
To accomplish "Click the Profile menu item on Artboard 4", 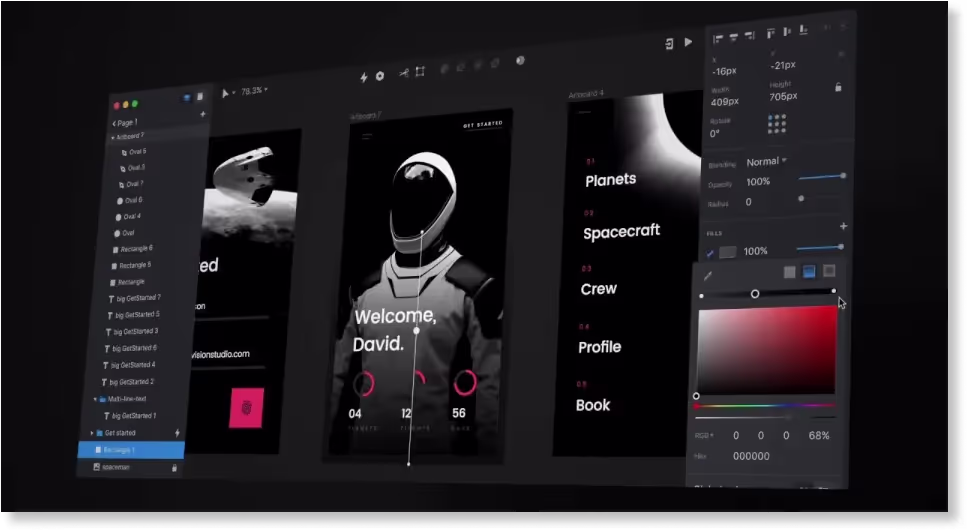I will pos(599,347).
